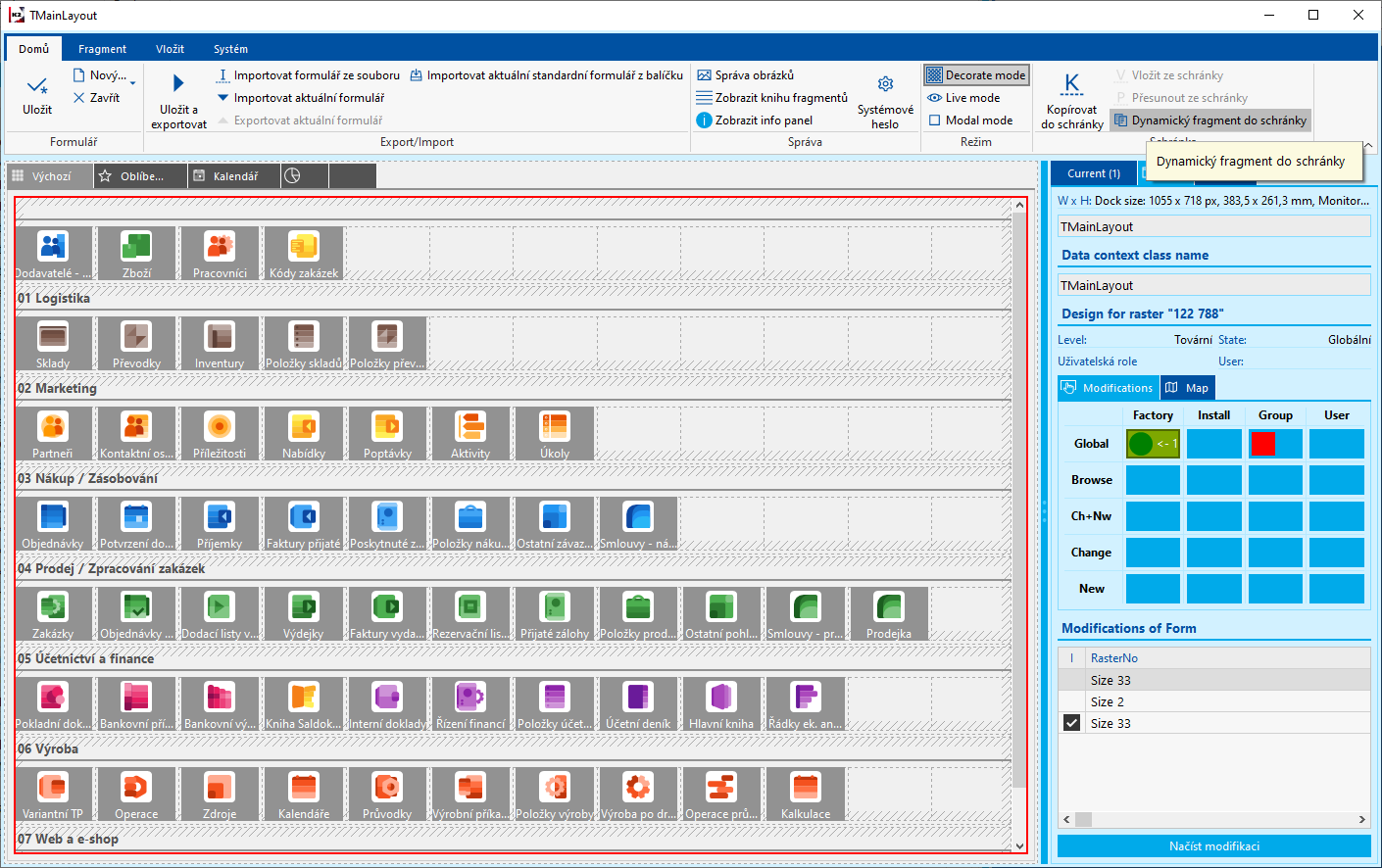This screenshot has height=868, width=1382.
Task: Open the Fragment ribbon tab
Action: pos(102,49)
